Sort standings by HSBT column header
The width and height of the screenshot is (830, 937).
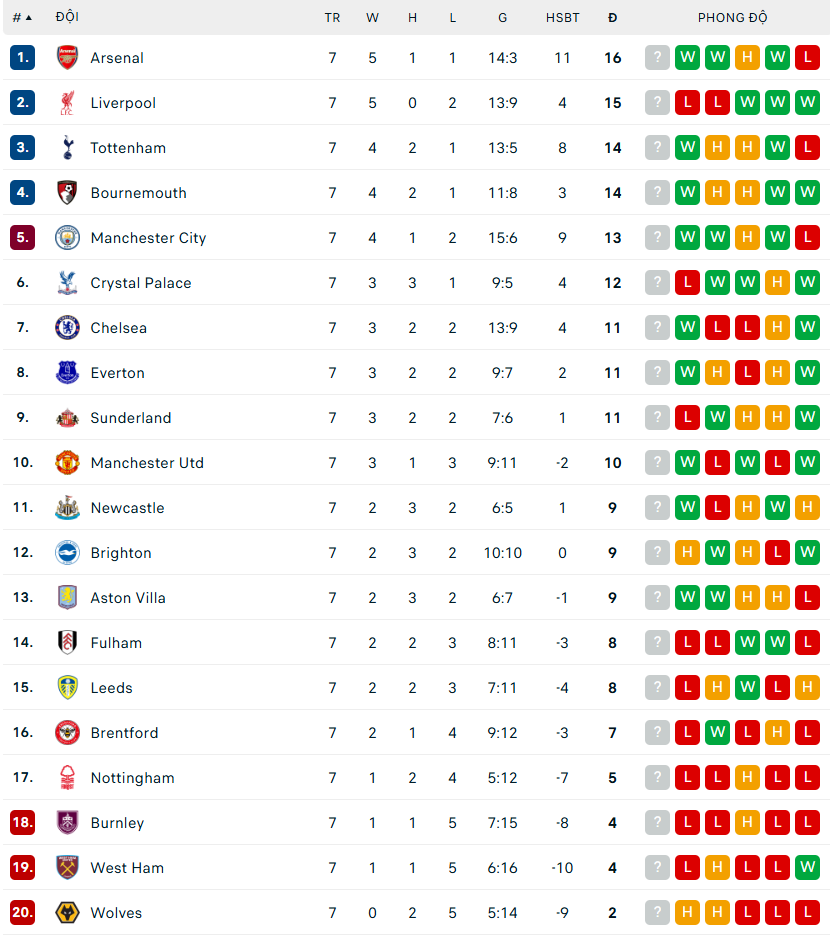[x=562, y=18]
